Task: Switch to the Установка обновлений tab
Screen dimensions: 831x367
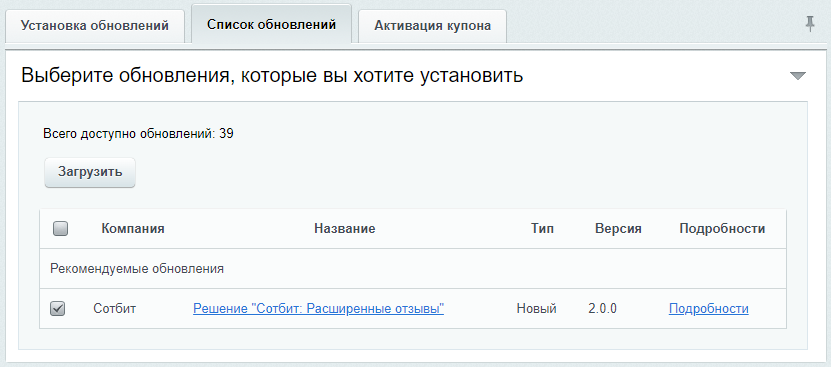Action: pyautogui.click(x=95, y=26)
